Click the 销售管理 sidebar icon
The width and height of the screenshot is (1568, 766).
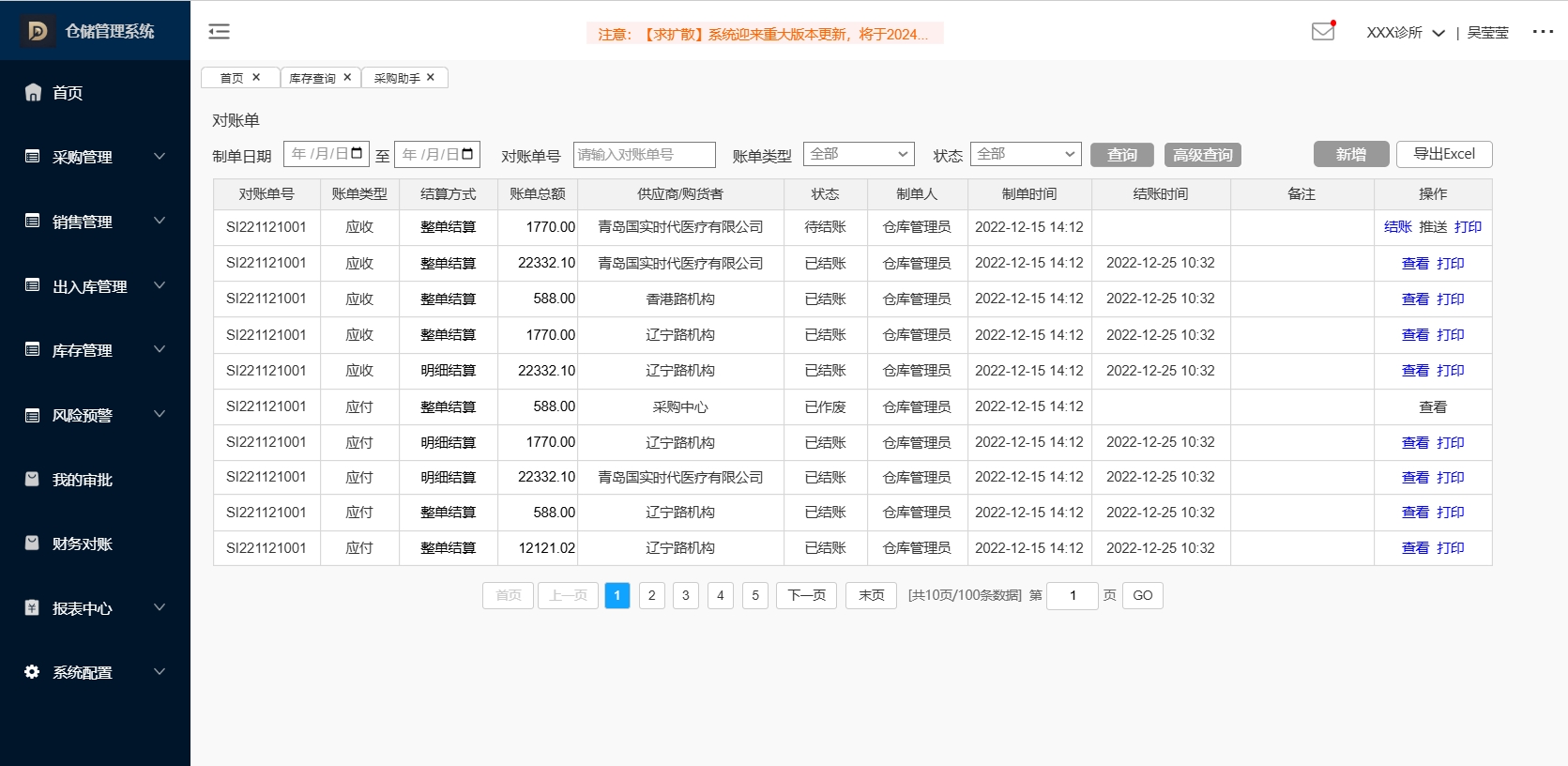tap(33, 221)
